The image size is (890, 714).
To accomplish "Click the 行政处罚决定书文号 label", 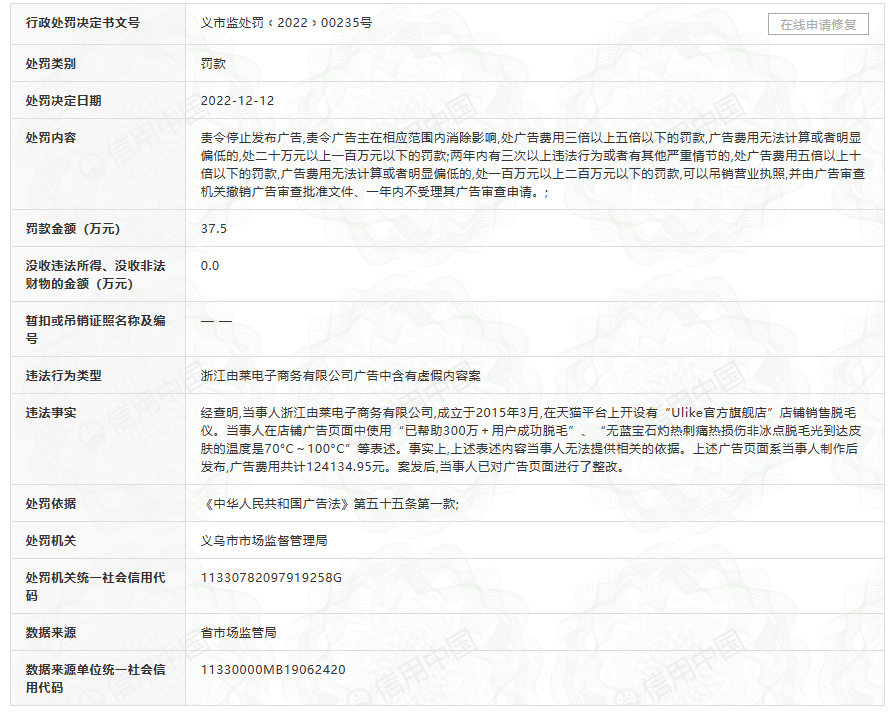I will [82, 23].
